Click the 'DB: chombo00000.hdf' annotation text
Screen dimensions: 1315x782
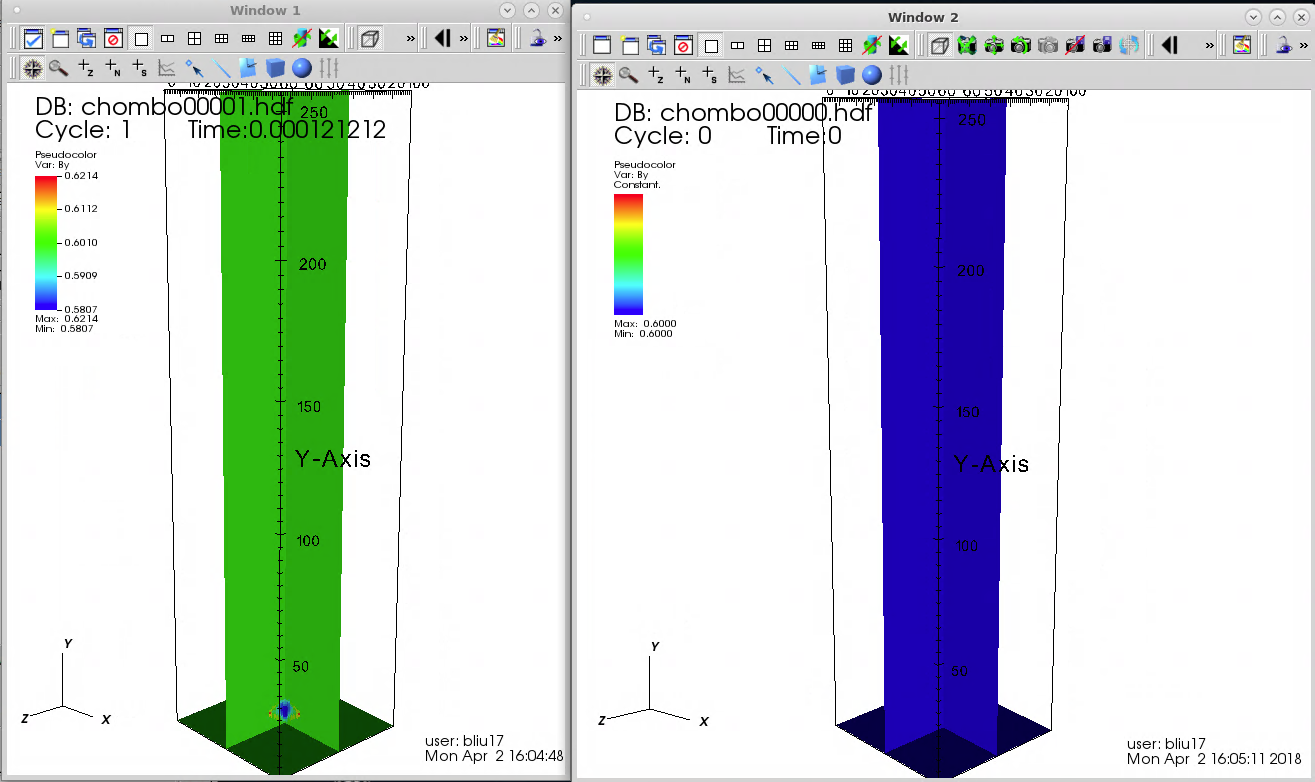coord(745,113)
